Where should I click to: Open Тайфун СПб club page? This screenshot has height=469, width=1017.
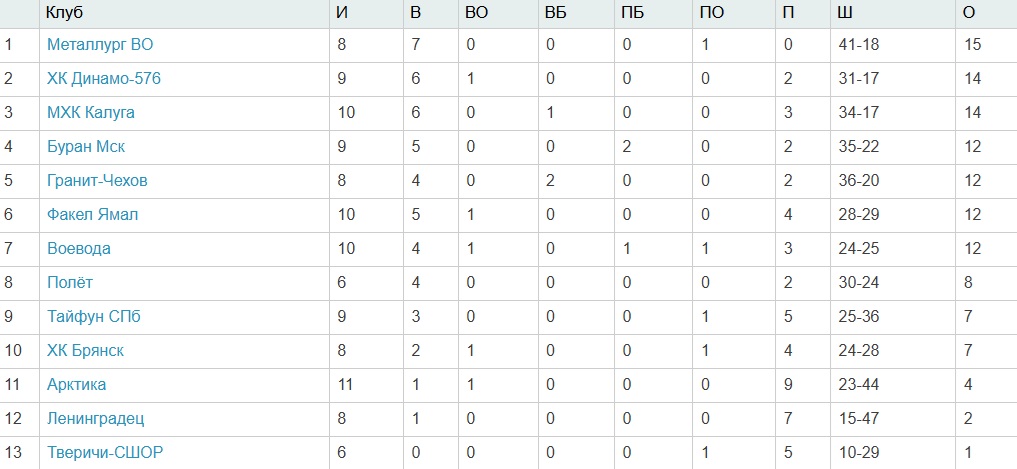[94, 317]
